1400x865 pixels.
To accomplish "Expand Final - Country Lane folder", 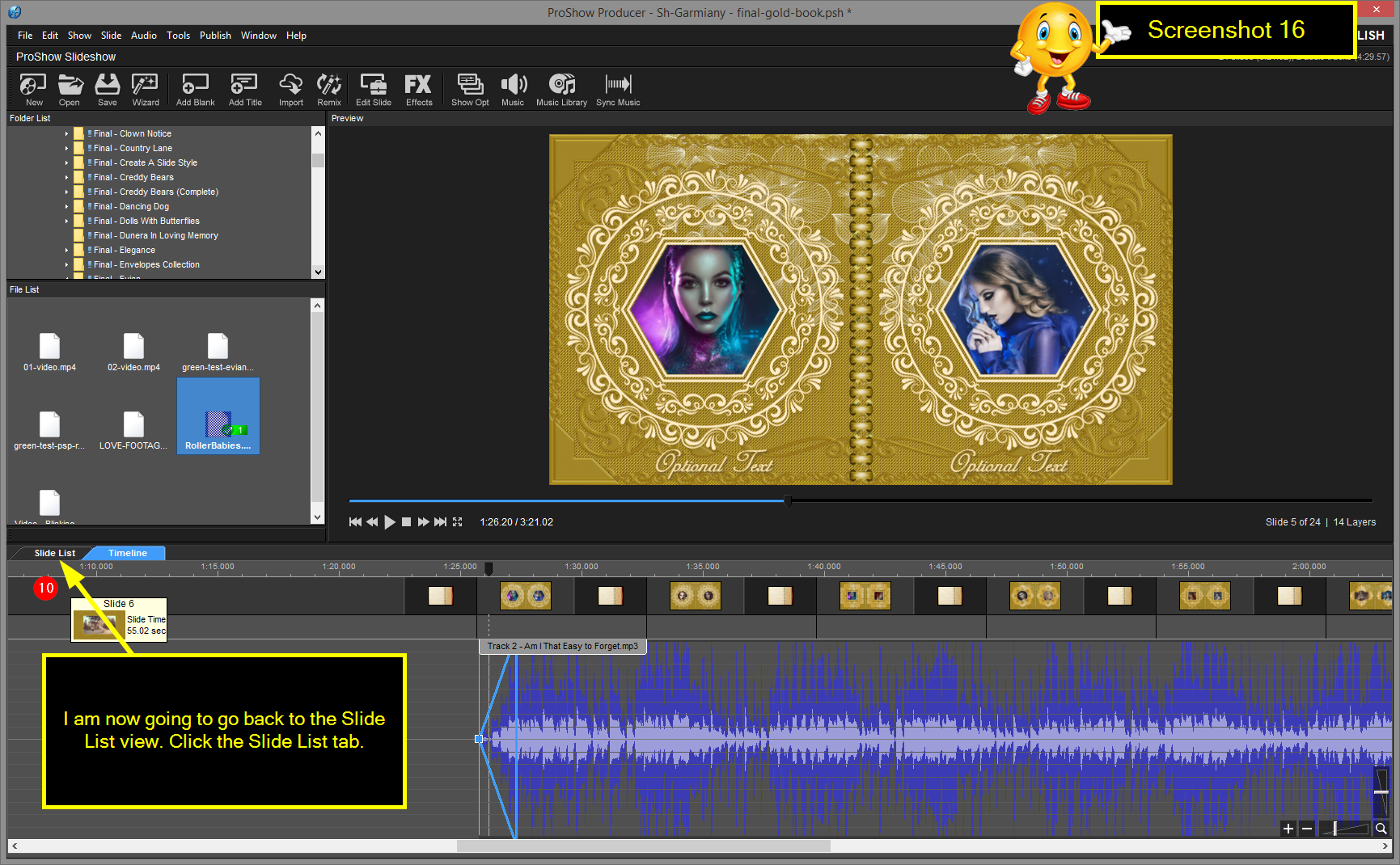I will click(x=67, y=149).
